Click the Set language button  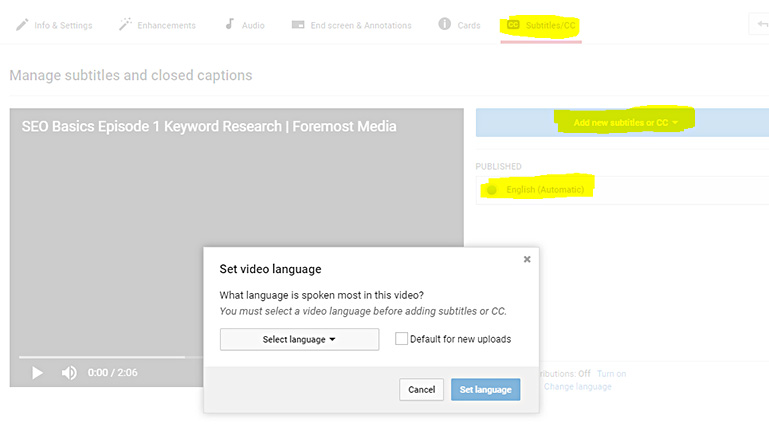(x=485, y=390)
